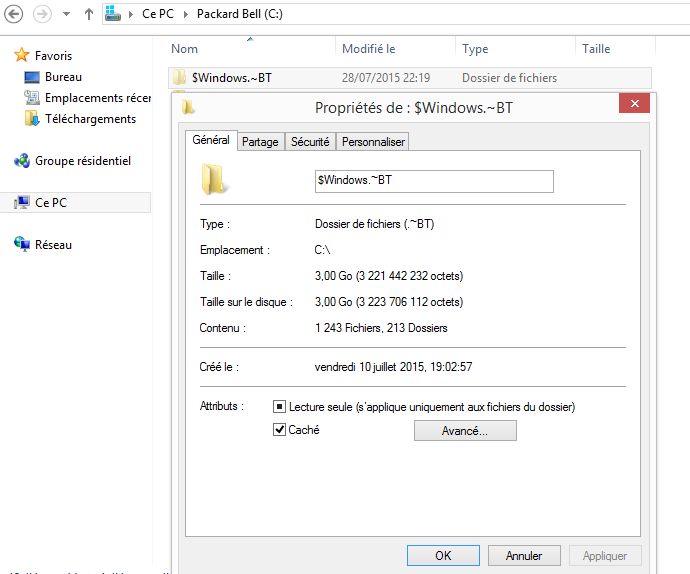This screenshot has width=690, height=574.
Task: Switch to the Partage tab
Action: tap(260, 142)
